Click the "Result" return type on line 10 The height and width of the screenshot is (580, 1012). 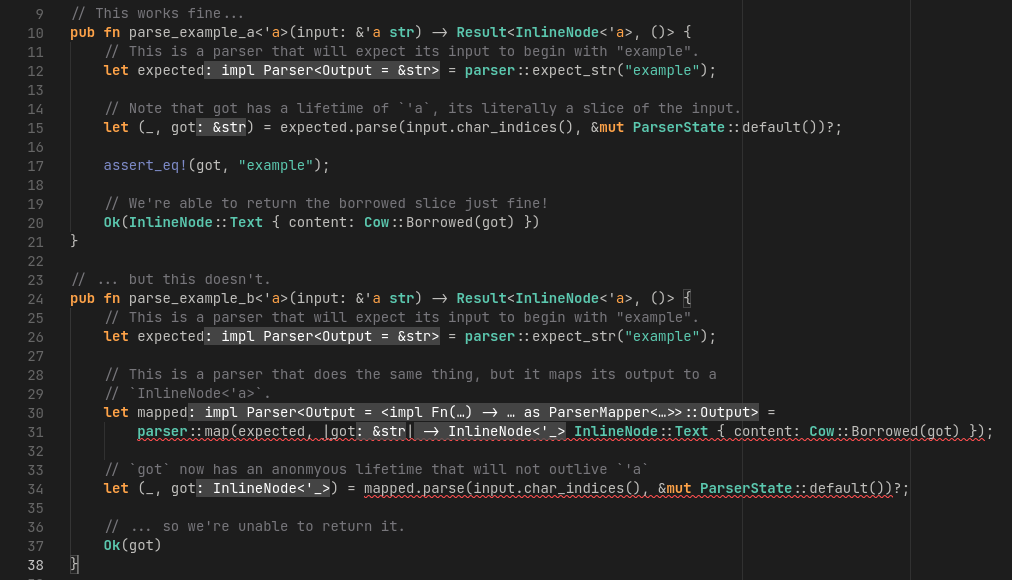click(481, 32)
